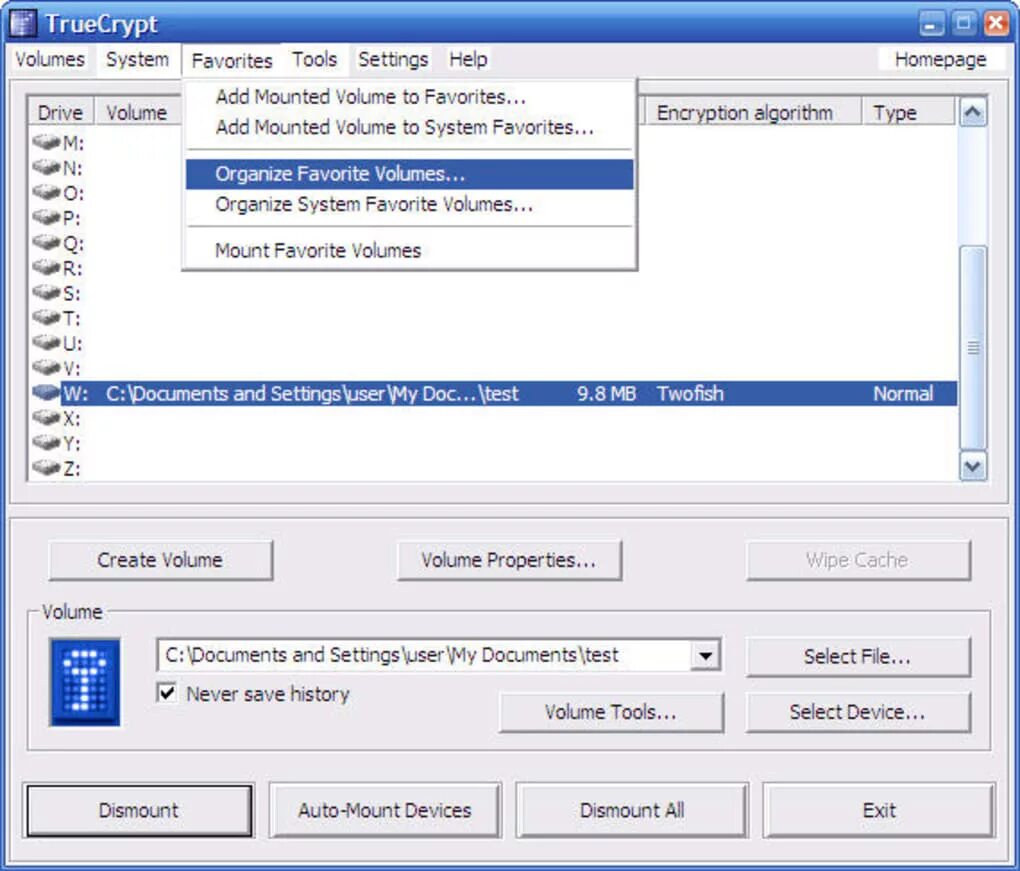Choose Add Mounted Volume to Favorites
The image size is (1020, 871).
tap(410, 96)
